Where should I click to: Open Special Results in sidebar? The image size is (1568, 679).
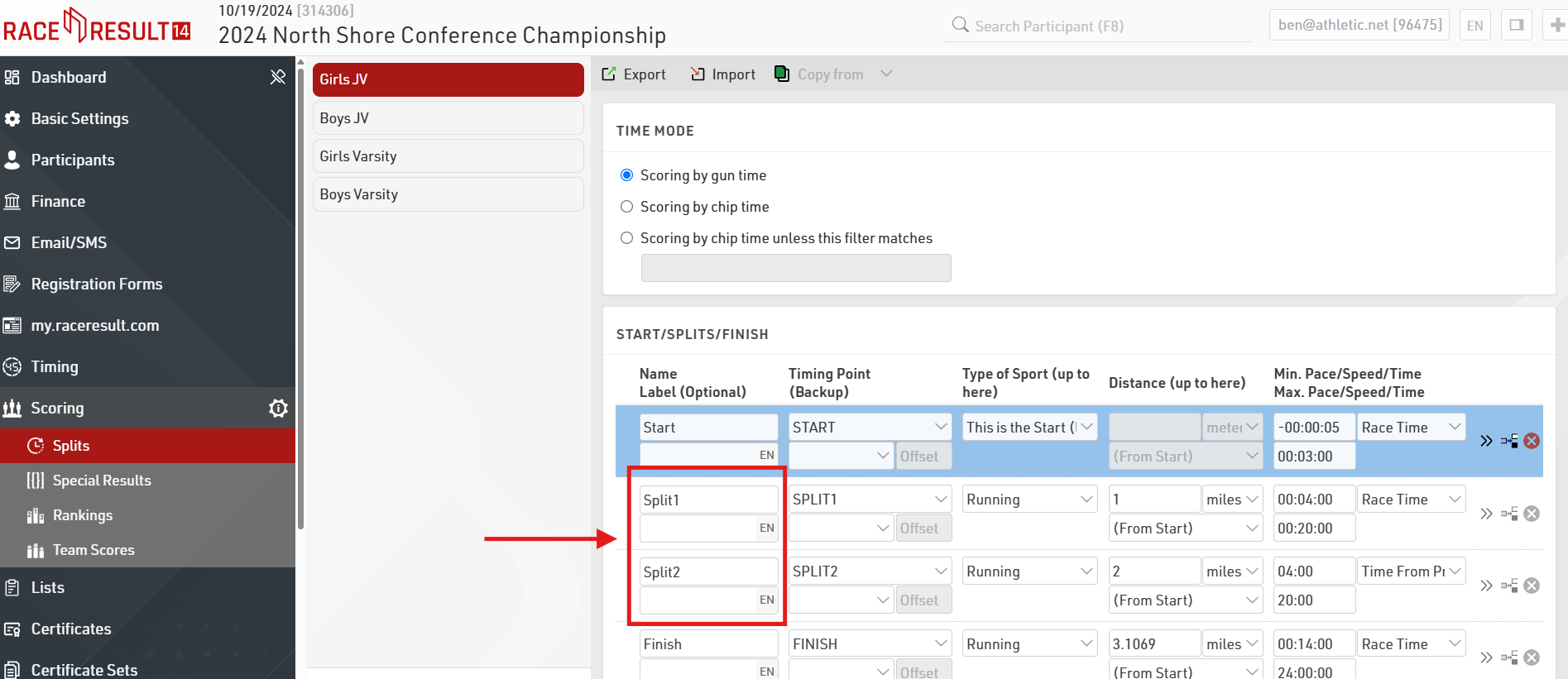(x=102, y=481)
